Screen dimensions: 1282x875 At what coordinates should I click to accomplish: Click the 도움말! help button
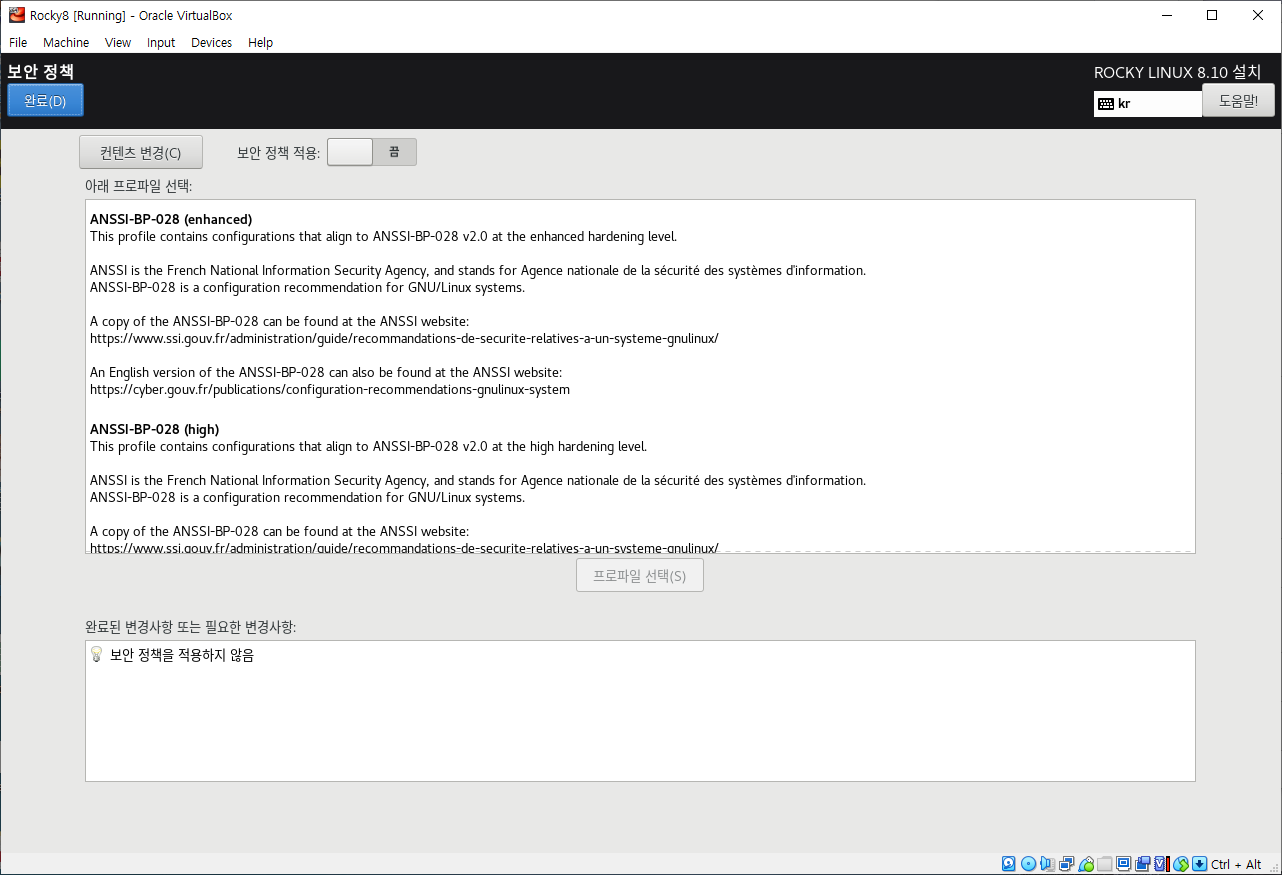click(x=1238, y=101)
